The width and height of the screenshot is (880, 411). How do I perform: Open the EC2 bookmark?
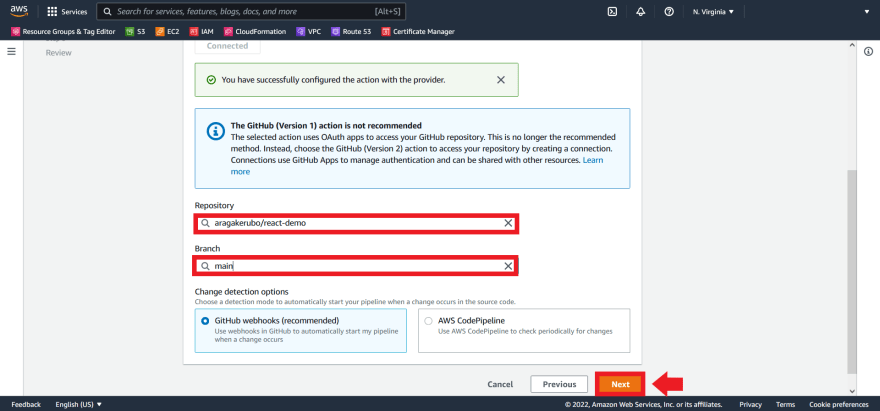(167, 31)
